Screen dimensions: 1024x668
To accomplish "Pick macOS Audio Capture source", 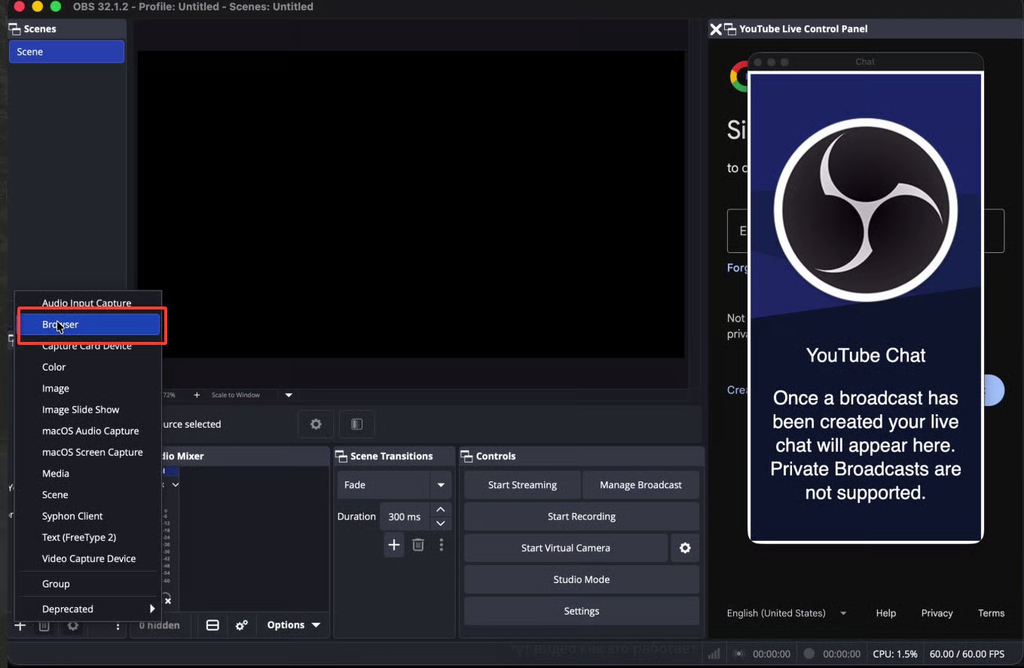I will [88, 431].
